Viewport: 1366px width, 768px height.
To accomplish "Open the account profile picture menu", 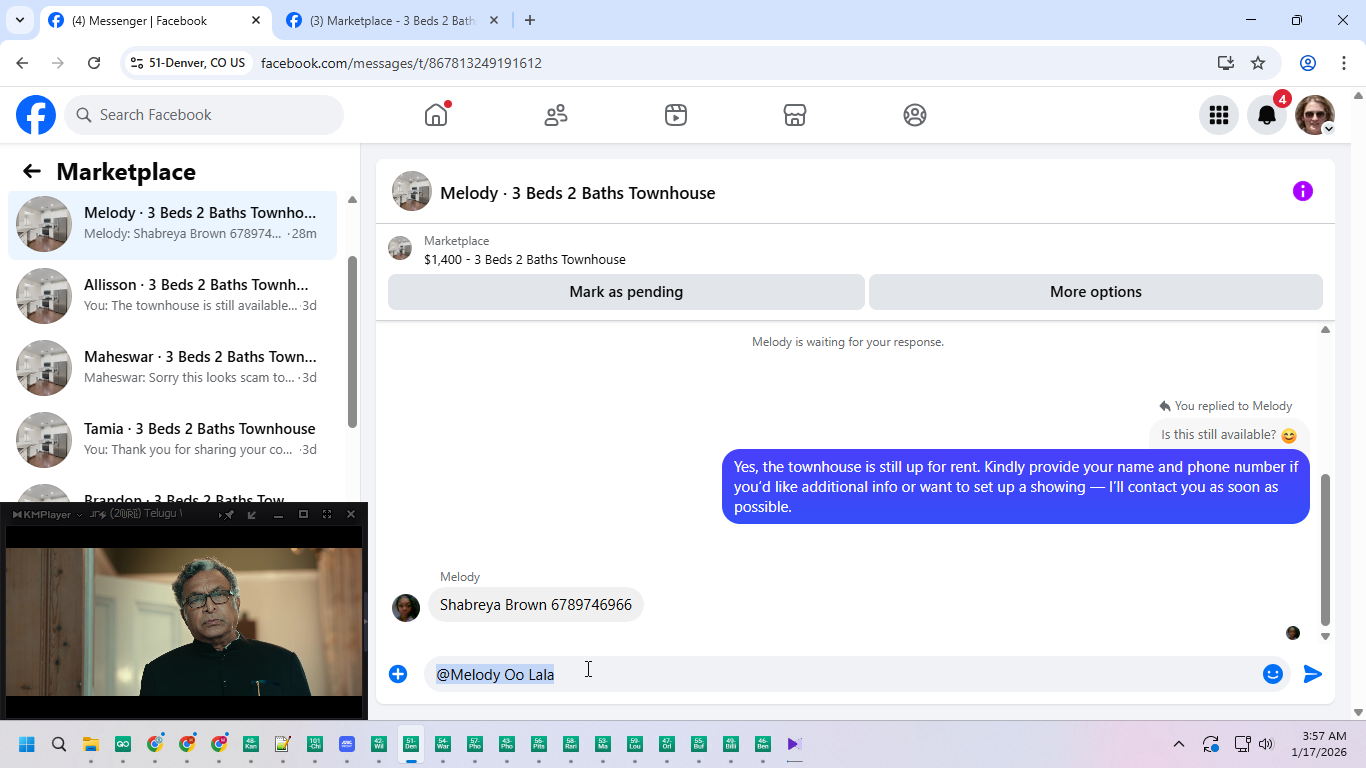I will 1314,115.
